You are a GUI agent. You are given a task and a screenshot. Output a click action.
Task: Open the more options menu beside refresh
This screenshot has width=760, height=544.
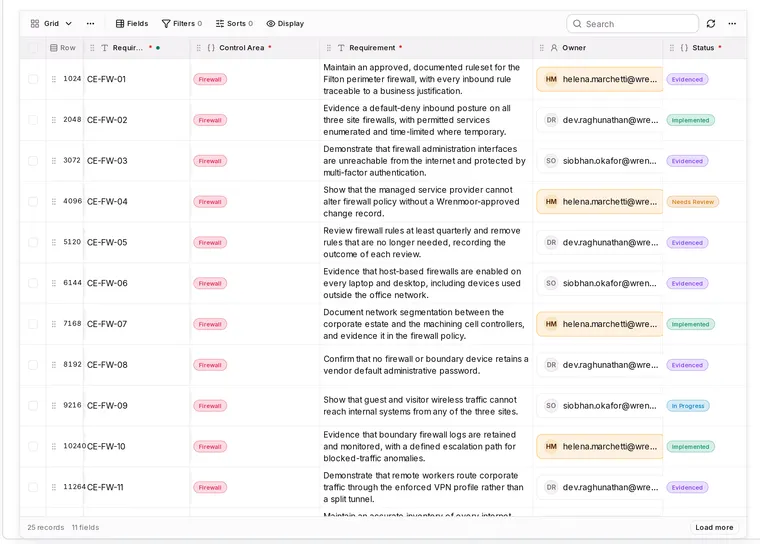pyautogui.click(x=732, y=23)
